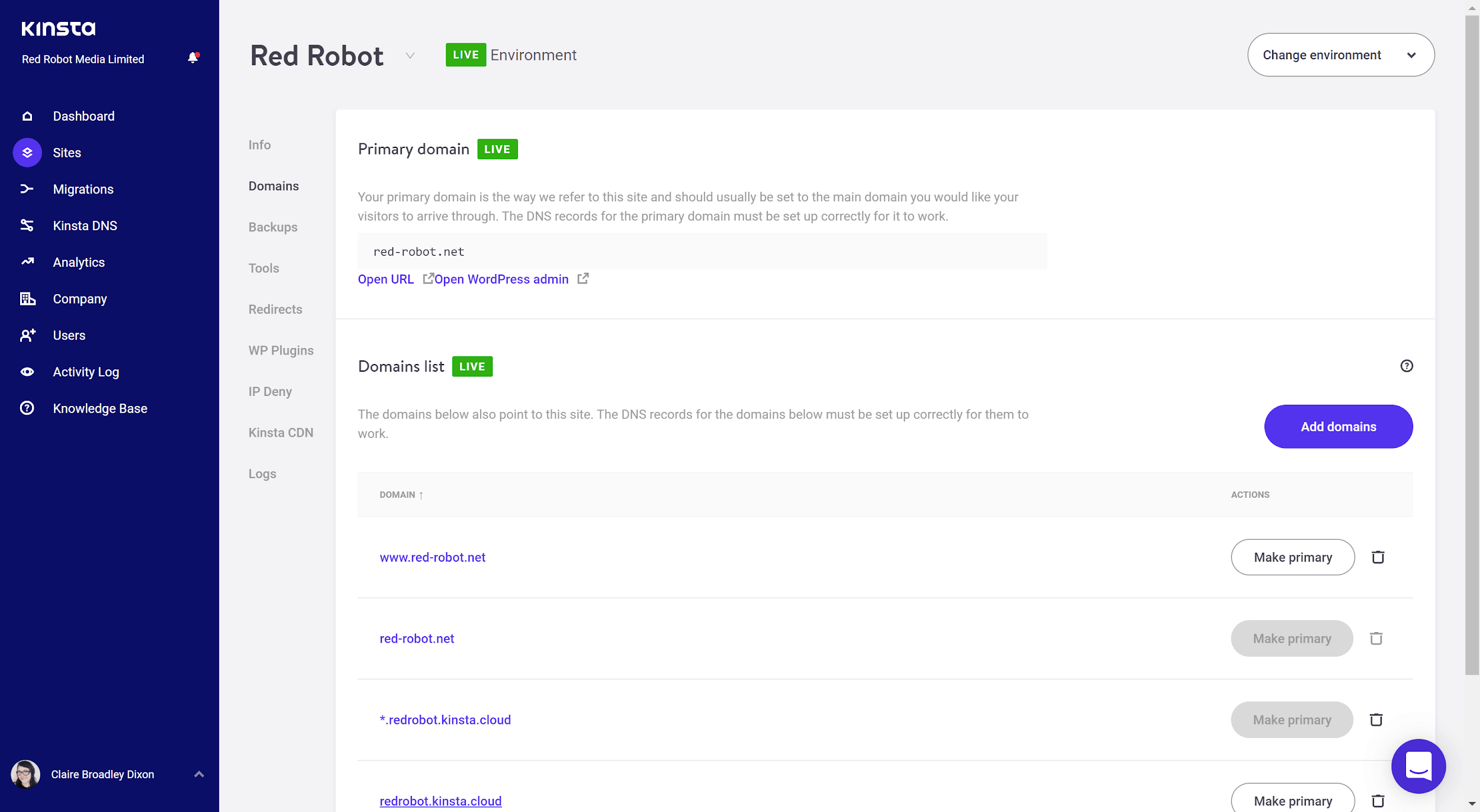Open Migrations from sidebar
The image size is (1480, 812).
coord(83,189)
